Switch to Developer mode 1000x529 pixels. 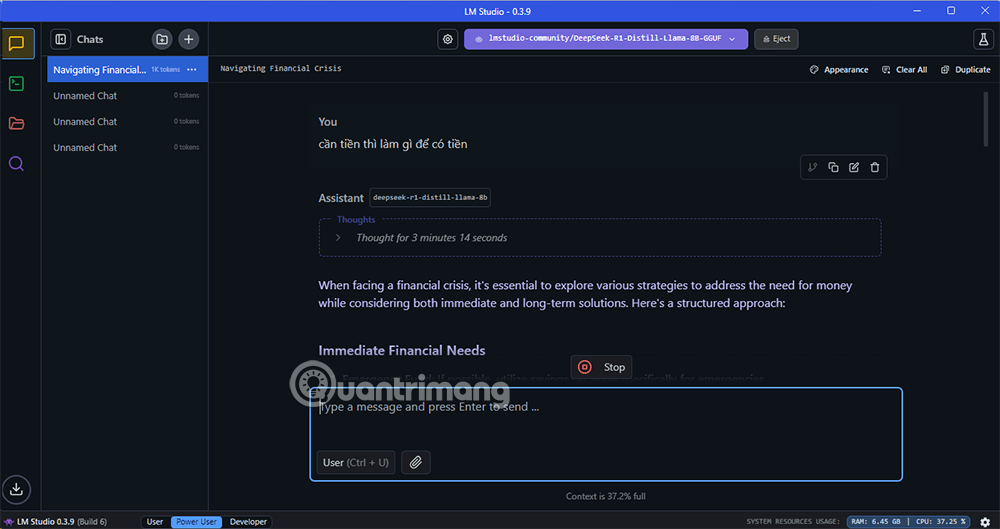coord(248,522)
